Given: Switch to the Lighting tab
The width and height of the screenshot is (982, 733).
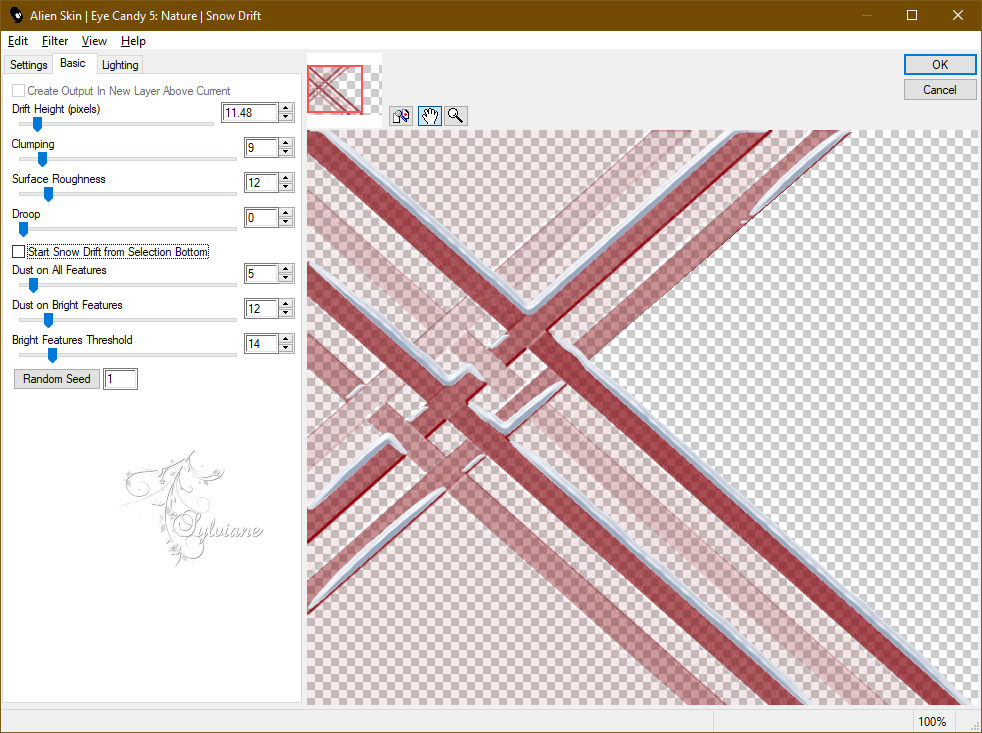Looking at the screenshot, I should pyautogui.click(x=120, y=65).
